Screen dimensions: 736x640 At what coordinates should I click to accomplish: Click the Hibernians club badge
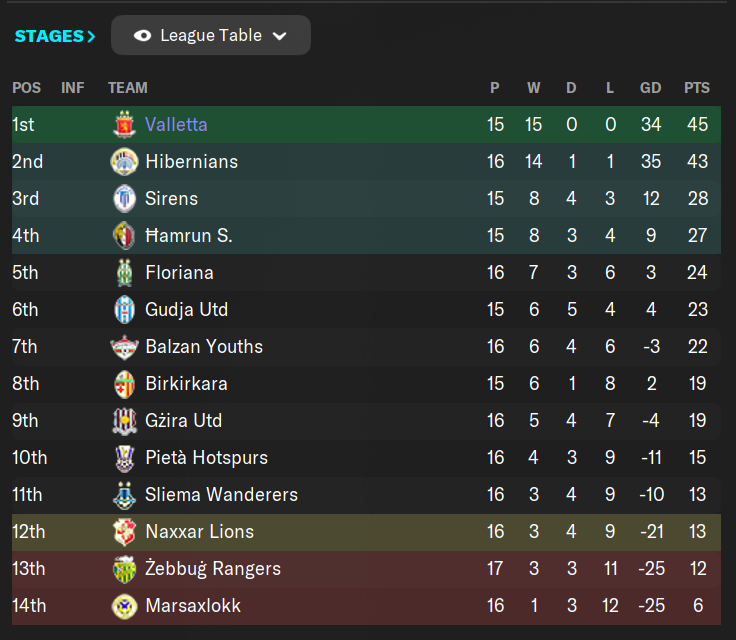click(124, 162)
